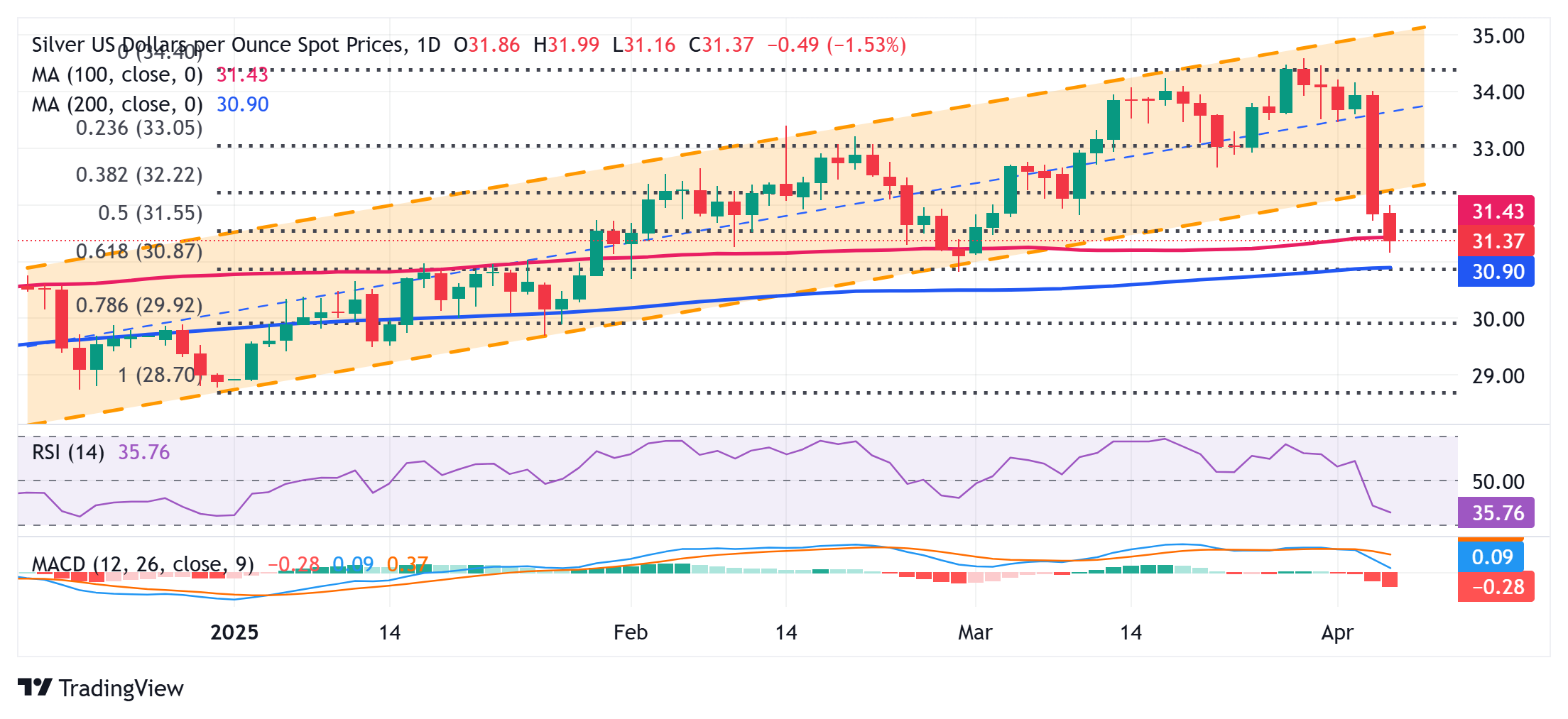Click the Feb label on the date axis
1568x719 pixels.
pyautogui.click(x=630, y=632)
